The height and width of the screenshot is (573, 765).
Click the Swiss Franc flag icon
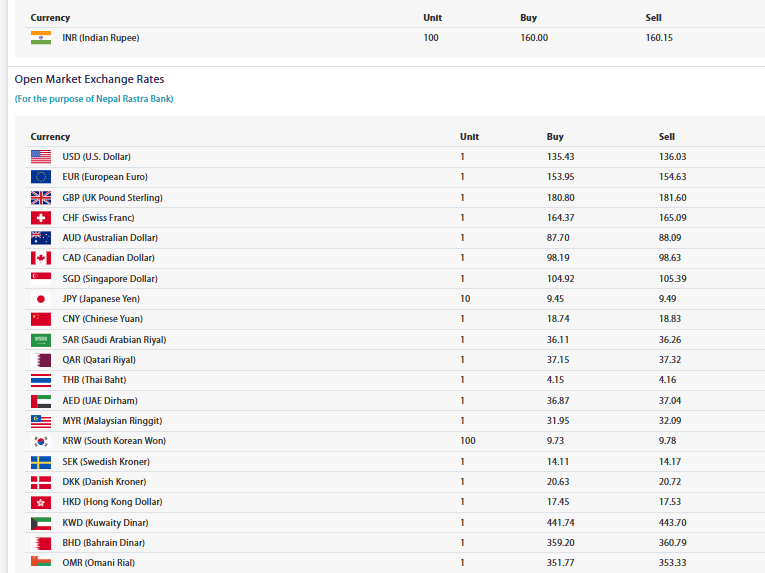click(x=41, y=218)
